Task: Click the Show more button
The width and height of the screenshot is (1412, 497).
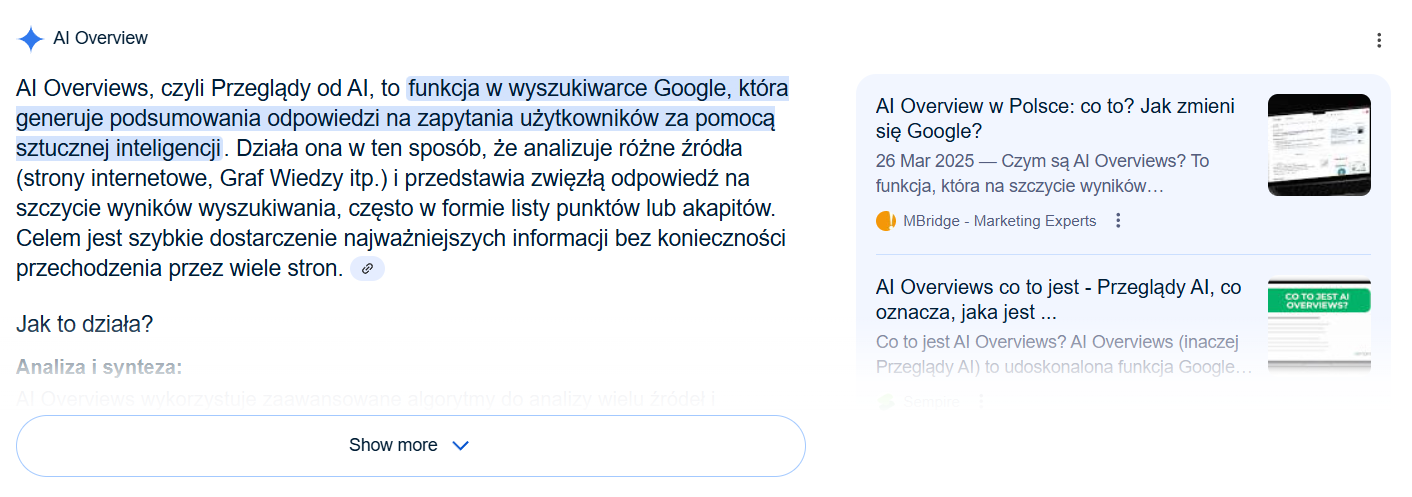Action: pyautogui.click(x=411, y=446)
